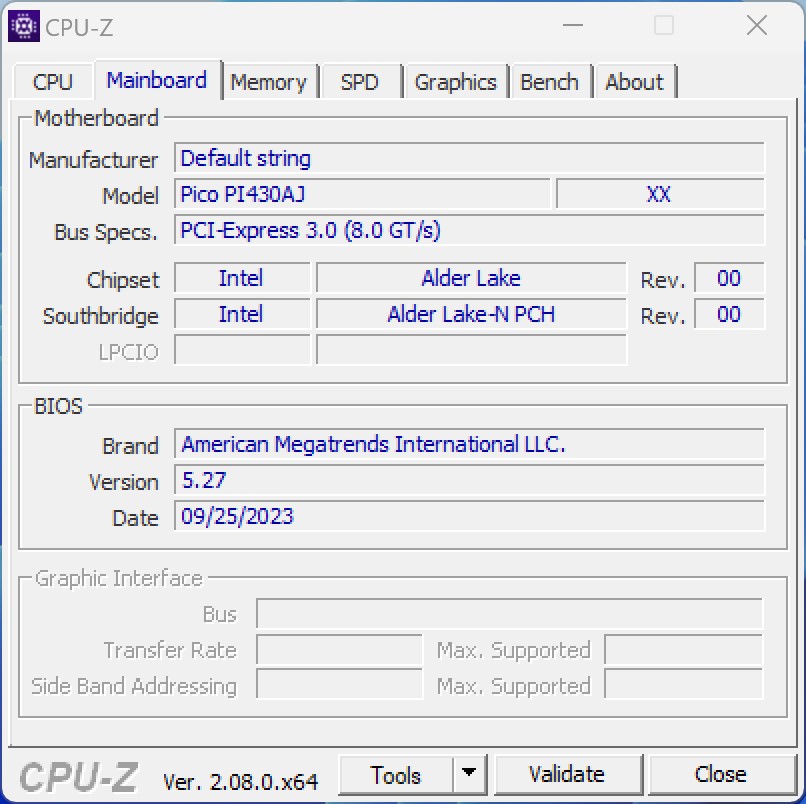The width and height of the screenshot is (806, 804).
Task: Click the version text 'Ver. 2.08.0.x64'
Action: click(x=240, y=782)
